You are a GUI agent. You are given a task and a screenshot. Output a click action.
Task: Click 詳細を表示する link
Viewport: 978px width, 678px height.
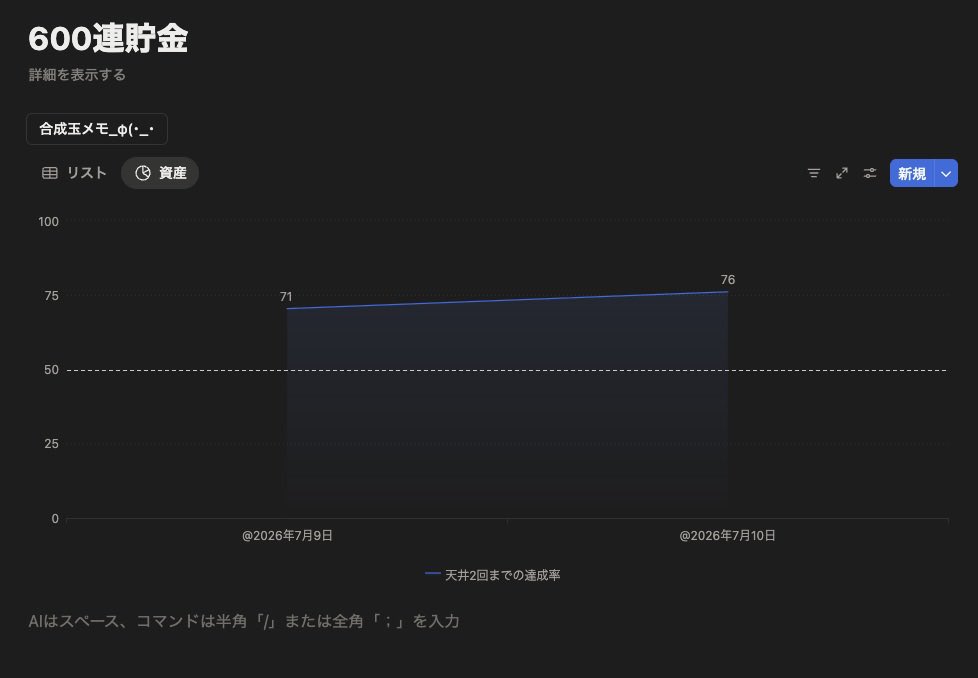(77, 75)
